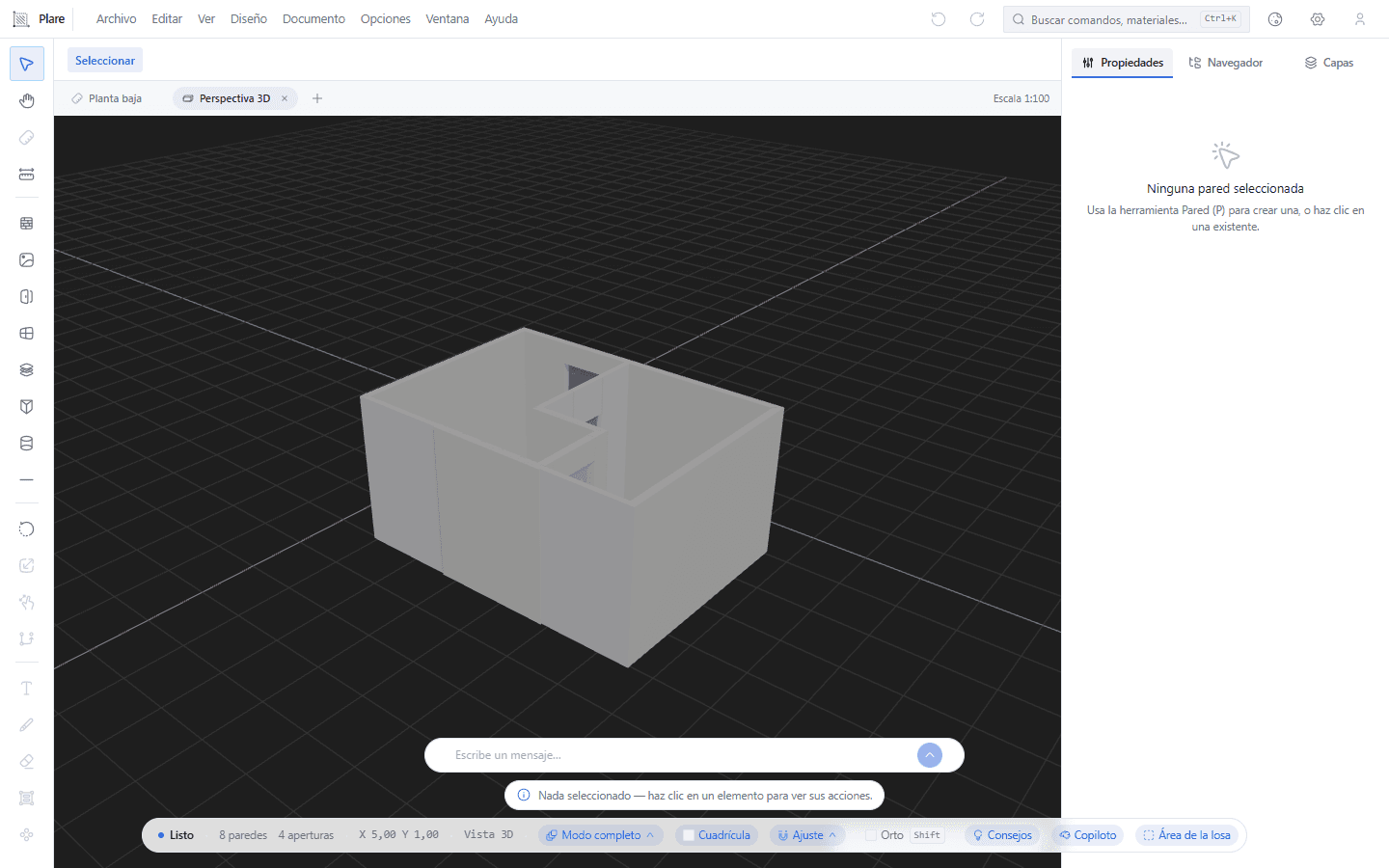Open the Capas panel tab

tap(1329, 63)
